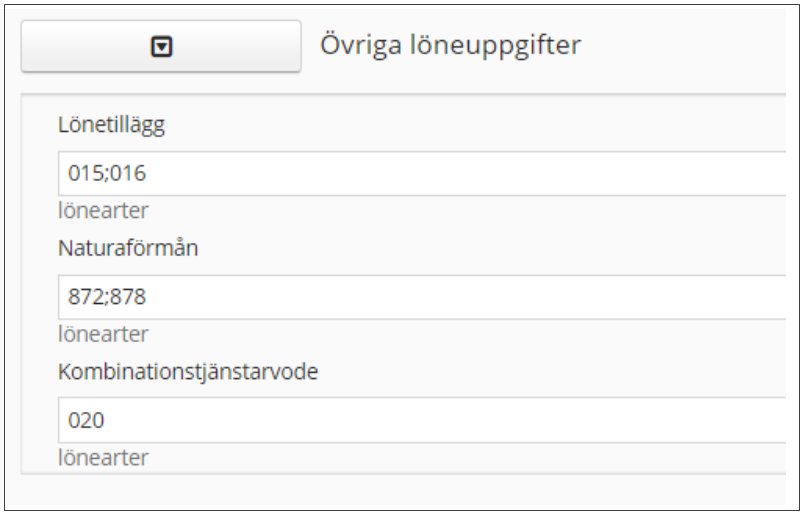Click the value 015;016 in Lönetillägg
The image size is (803, 513).
pos(107,173)
